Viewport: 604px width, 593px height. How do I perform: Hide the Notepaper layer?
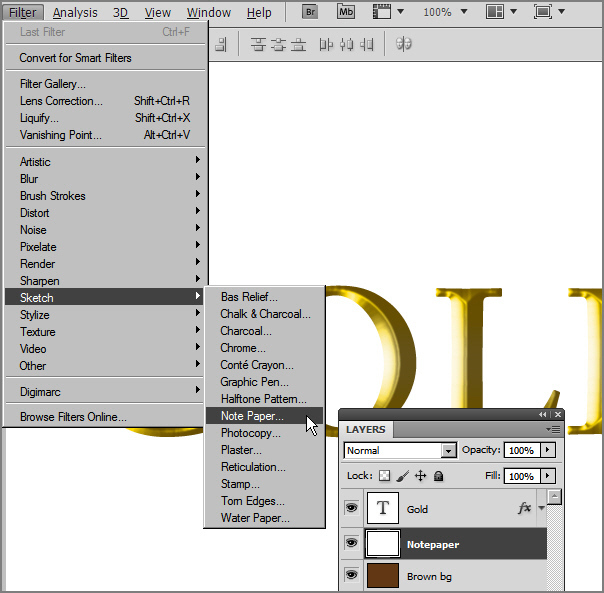pos(351,543)
